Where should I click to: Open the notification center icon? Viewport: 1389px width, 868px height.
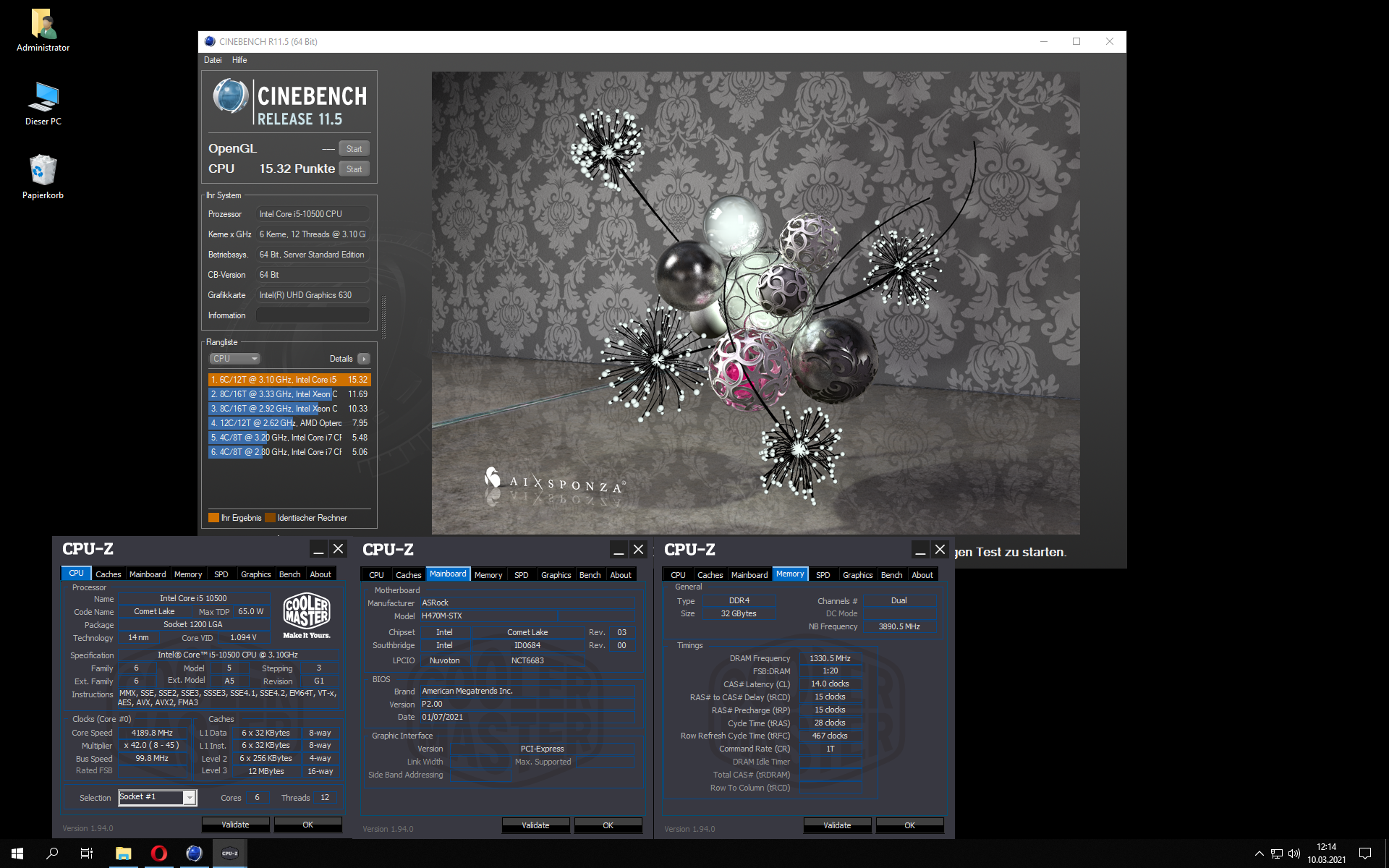[1365, 854]
